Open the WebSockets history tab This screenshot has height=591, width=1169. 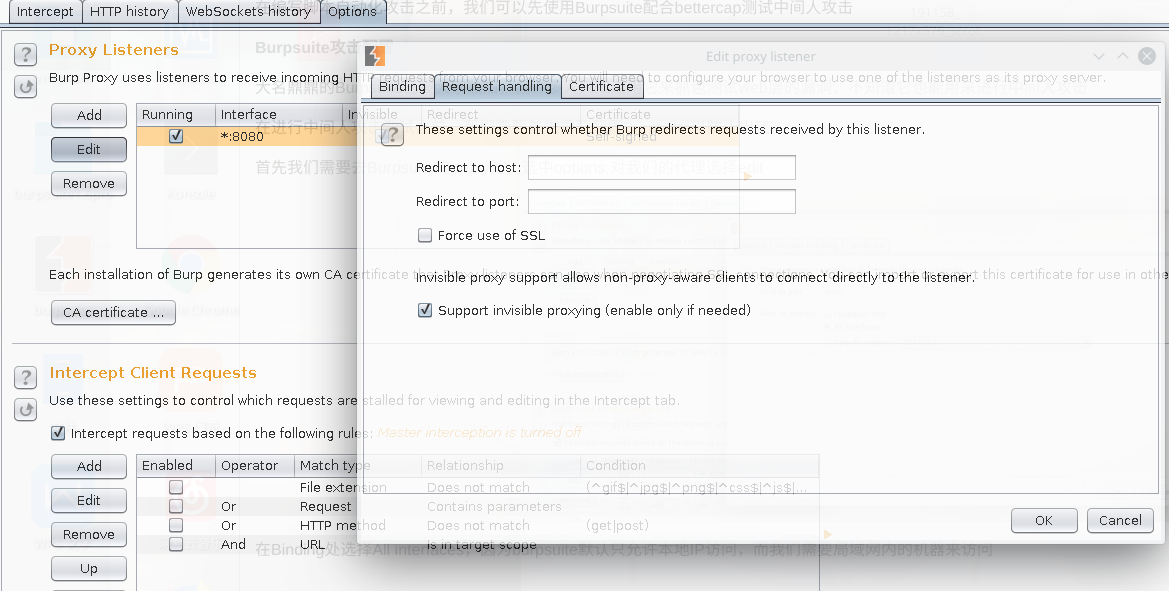[x=248, y=11]
